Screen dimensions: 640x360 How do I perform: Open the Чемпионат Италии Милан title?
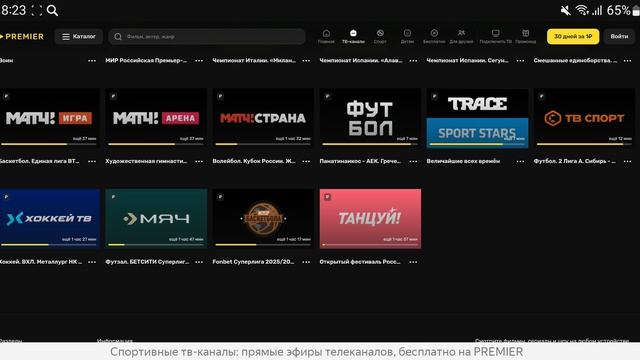(254, 60)
